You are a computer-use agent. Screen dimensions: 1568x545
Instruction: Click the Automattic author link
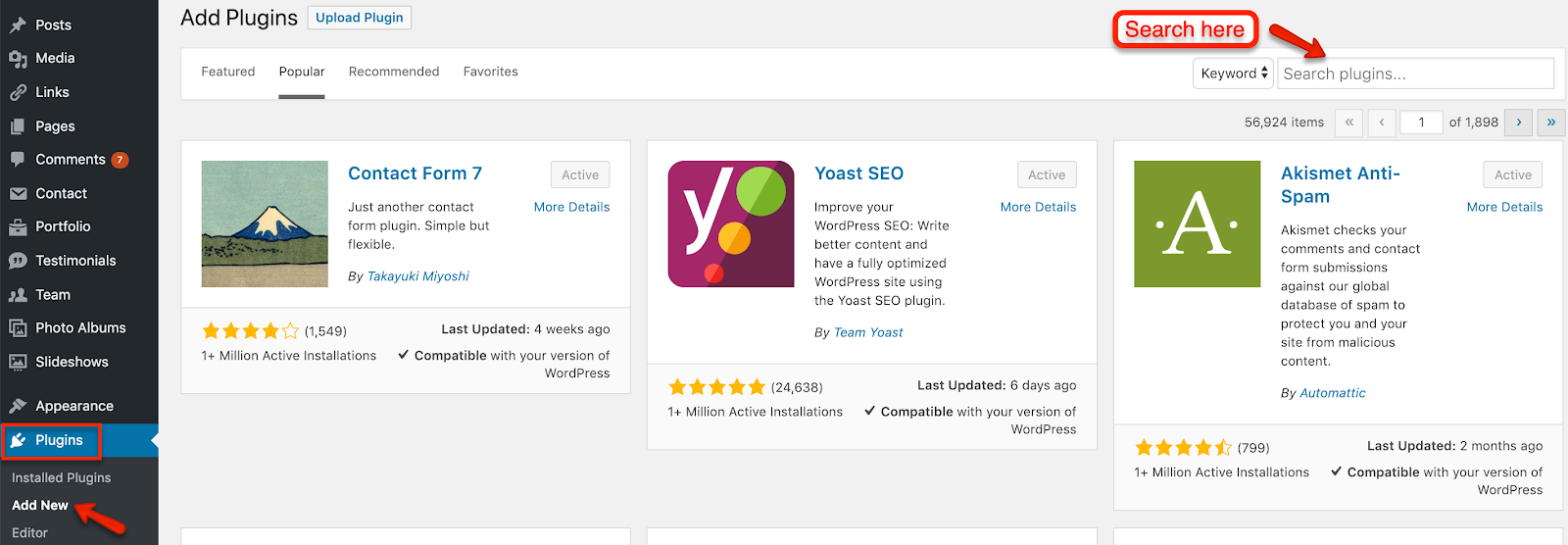[x=1333, y=393]
